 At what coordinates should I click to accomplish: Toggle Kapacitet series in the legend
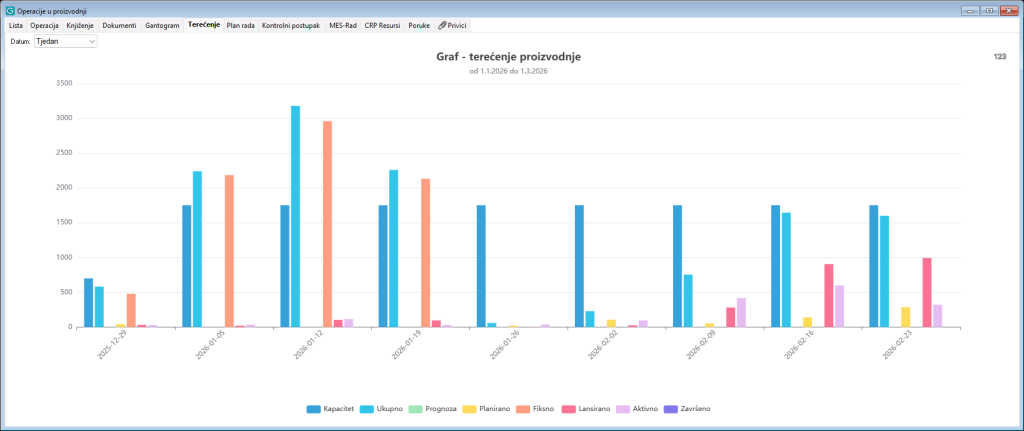[330, 409]
